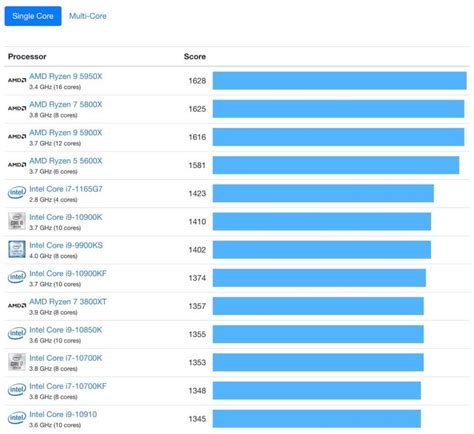
Task: Click the score value 1345
Action: click(197, 419)
